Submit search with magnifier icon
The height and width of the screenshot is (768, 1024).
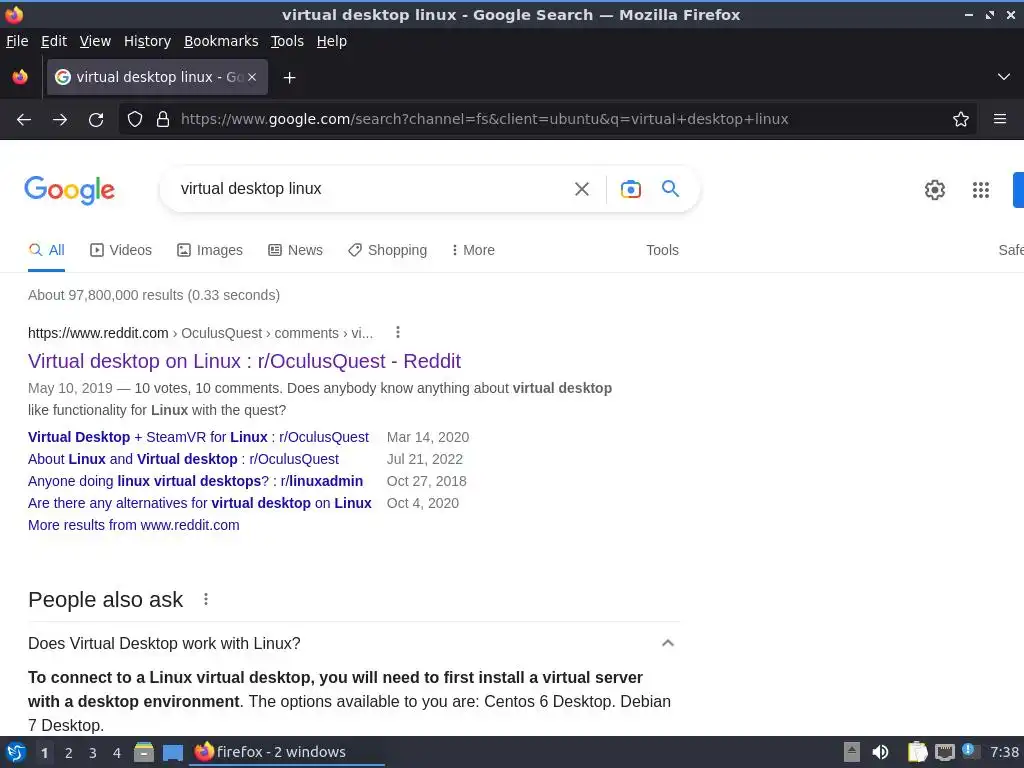tap(671, 189)
